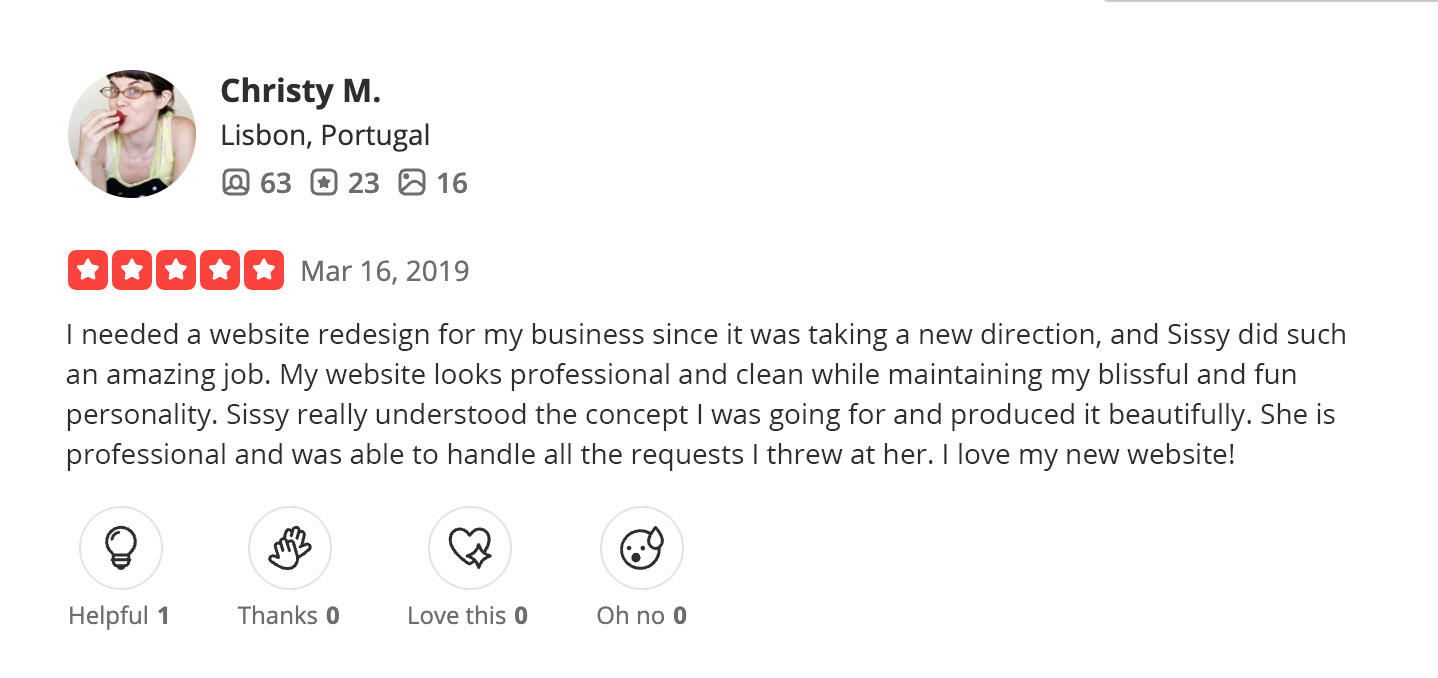
Task: Open Christy M.'s profile photo
Action: (132, 134)
